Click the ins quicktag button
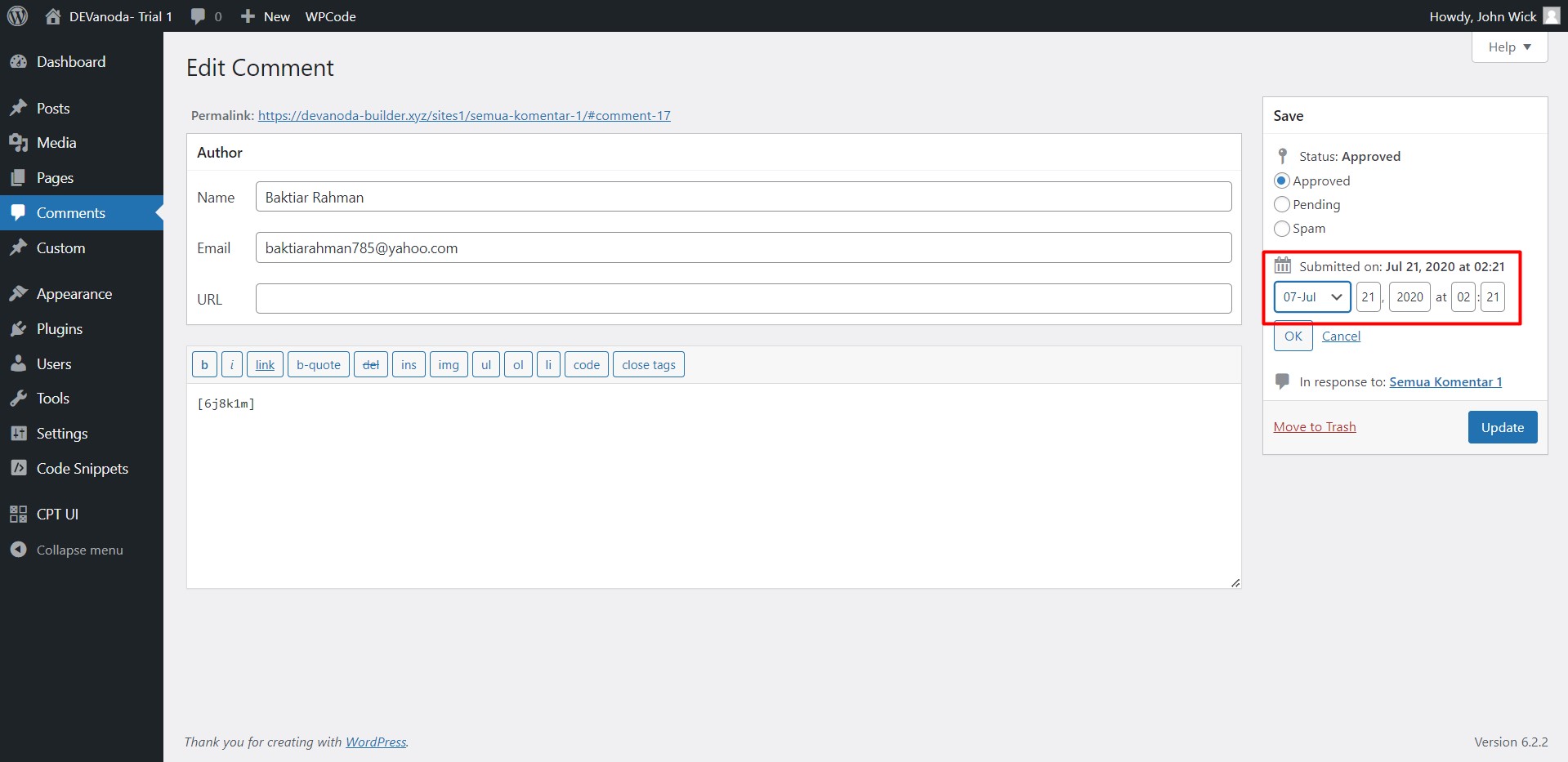 click(409, 364)
